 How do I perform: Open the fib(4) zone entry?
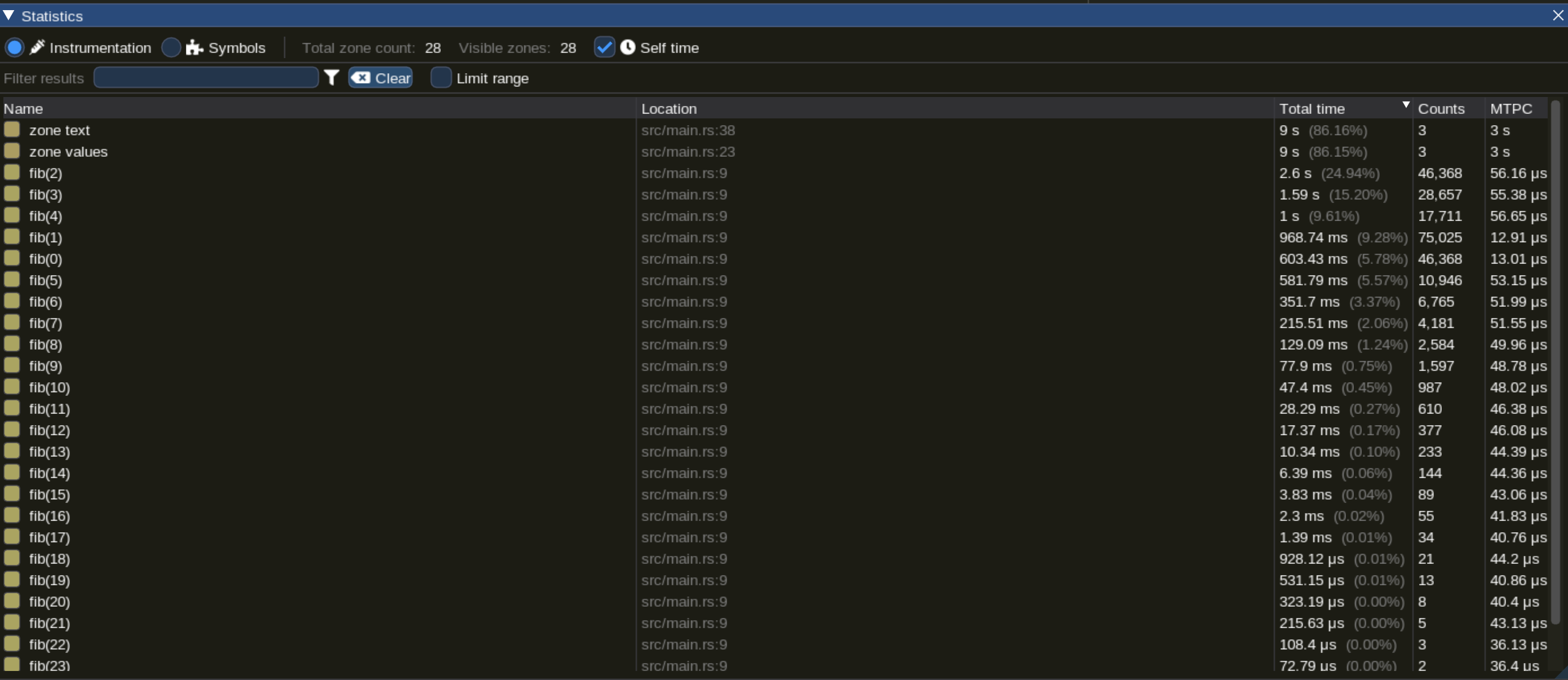(46, 215)
